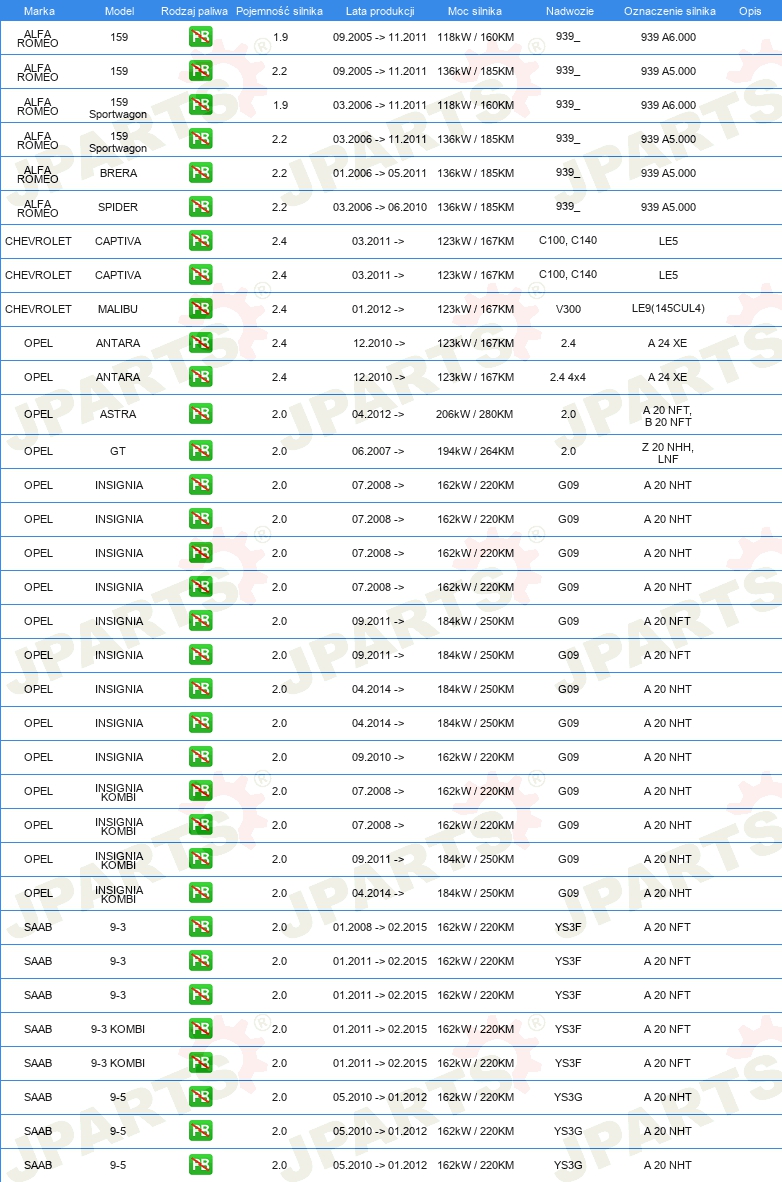The height and width of the screenshot is (1182, 782).
Task: Click the engine code Z 20 NHH, LNF
Action: [668, 452]
